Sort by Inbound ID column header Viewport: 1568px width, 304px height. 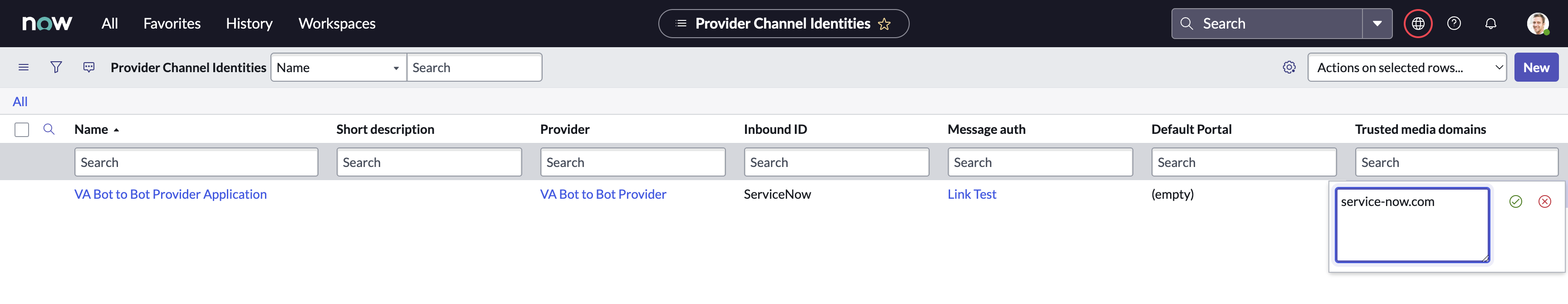point(775,129)
